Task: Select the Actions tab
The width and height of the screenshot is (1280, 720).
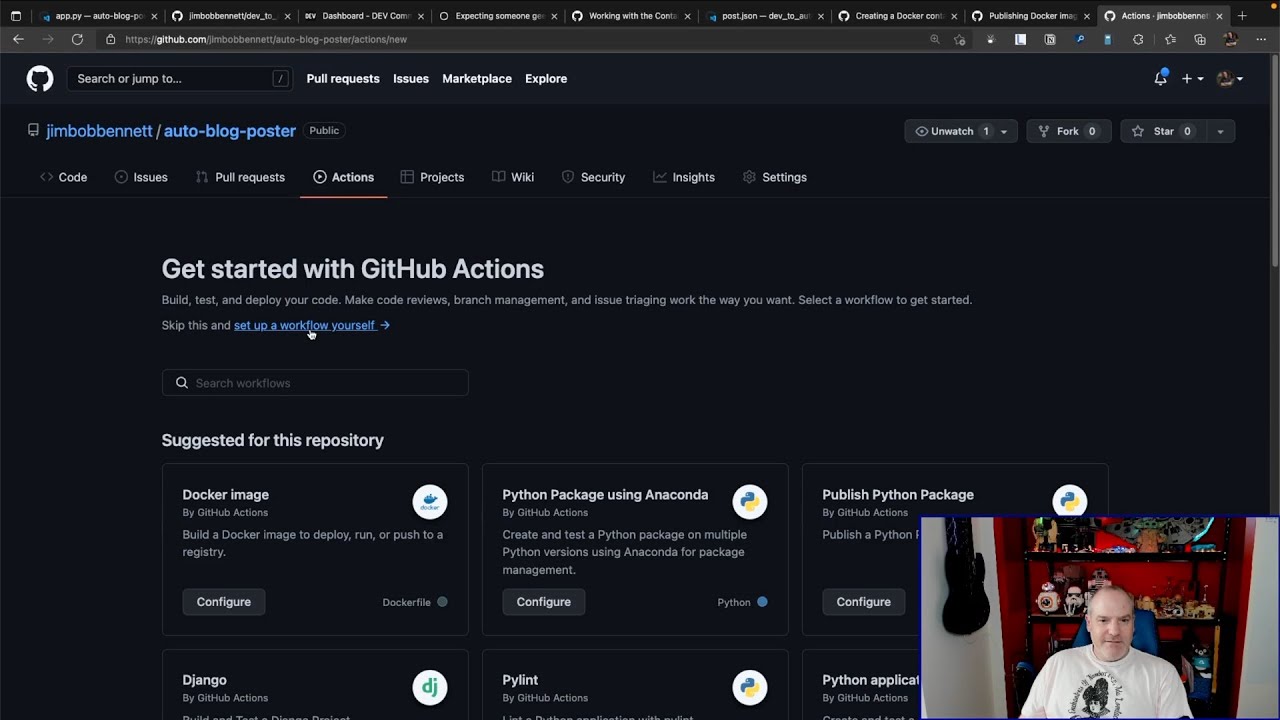Action: tap(343, 177)
